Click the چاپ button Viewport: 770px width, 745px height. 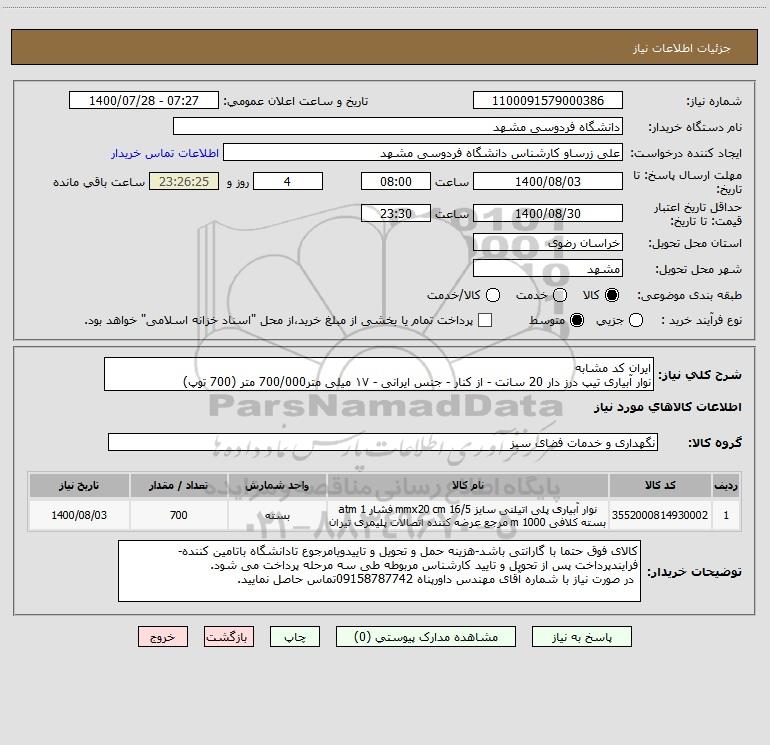tap(295, 637)
